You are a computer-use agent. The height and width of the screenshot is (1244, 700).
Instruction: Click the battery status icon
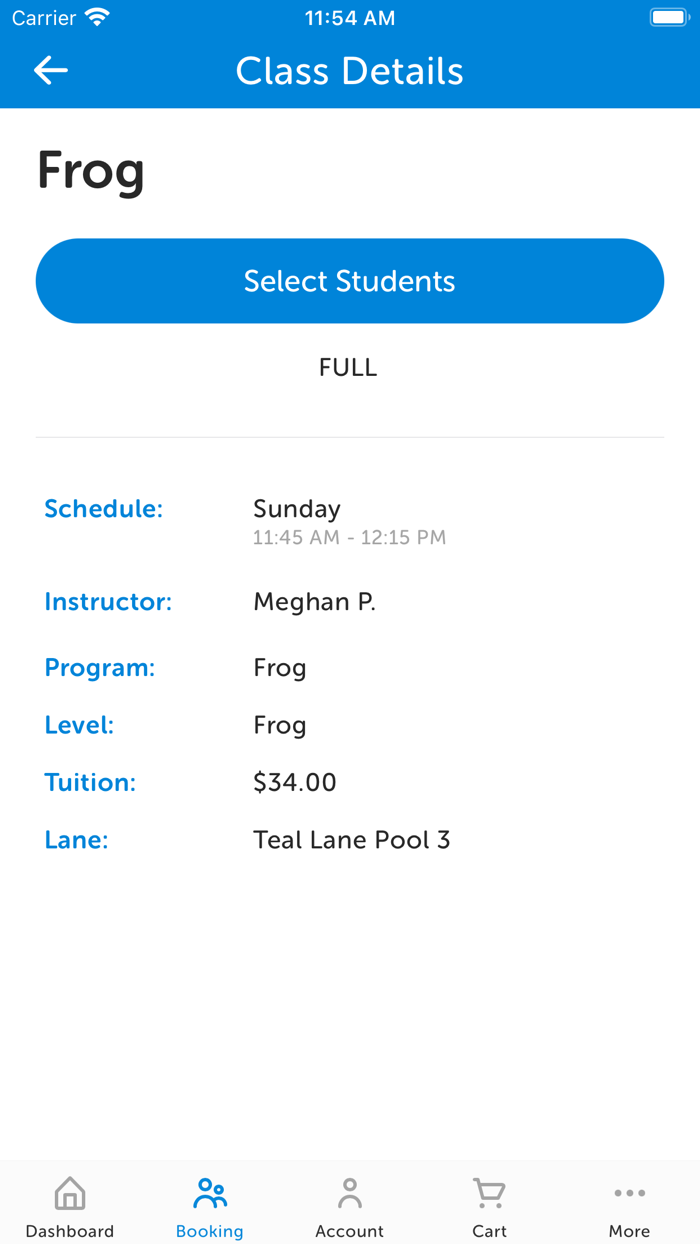click(x=668, y=18)
